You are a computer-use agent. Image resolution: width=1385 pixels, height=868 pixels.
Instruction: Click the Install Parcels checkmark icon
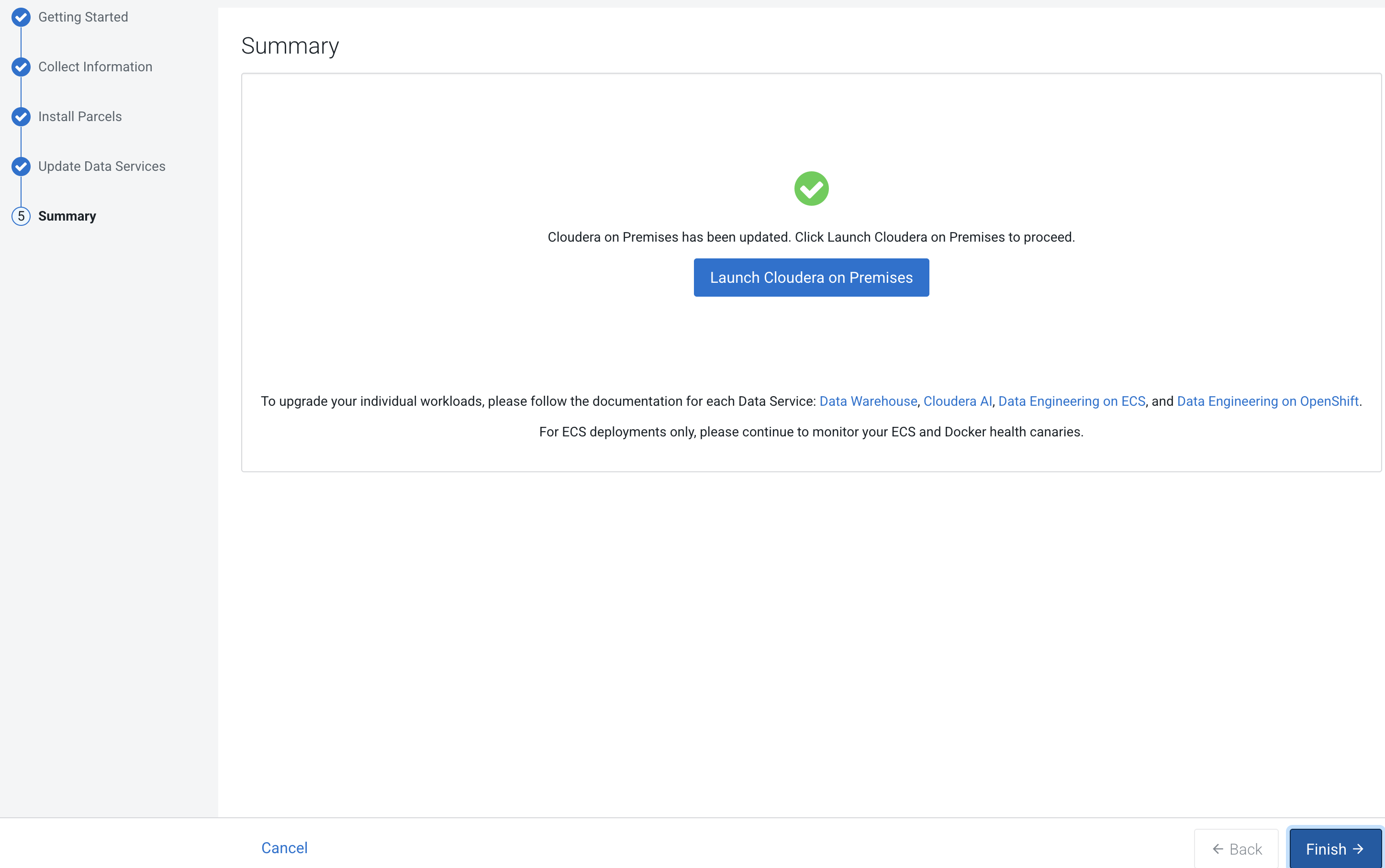(21, 117)
